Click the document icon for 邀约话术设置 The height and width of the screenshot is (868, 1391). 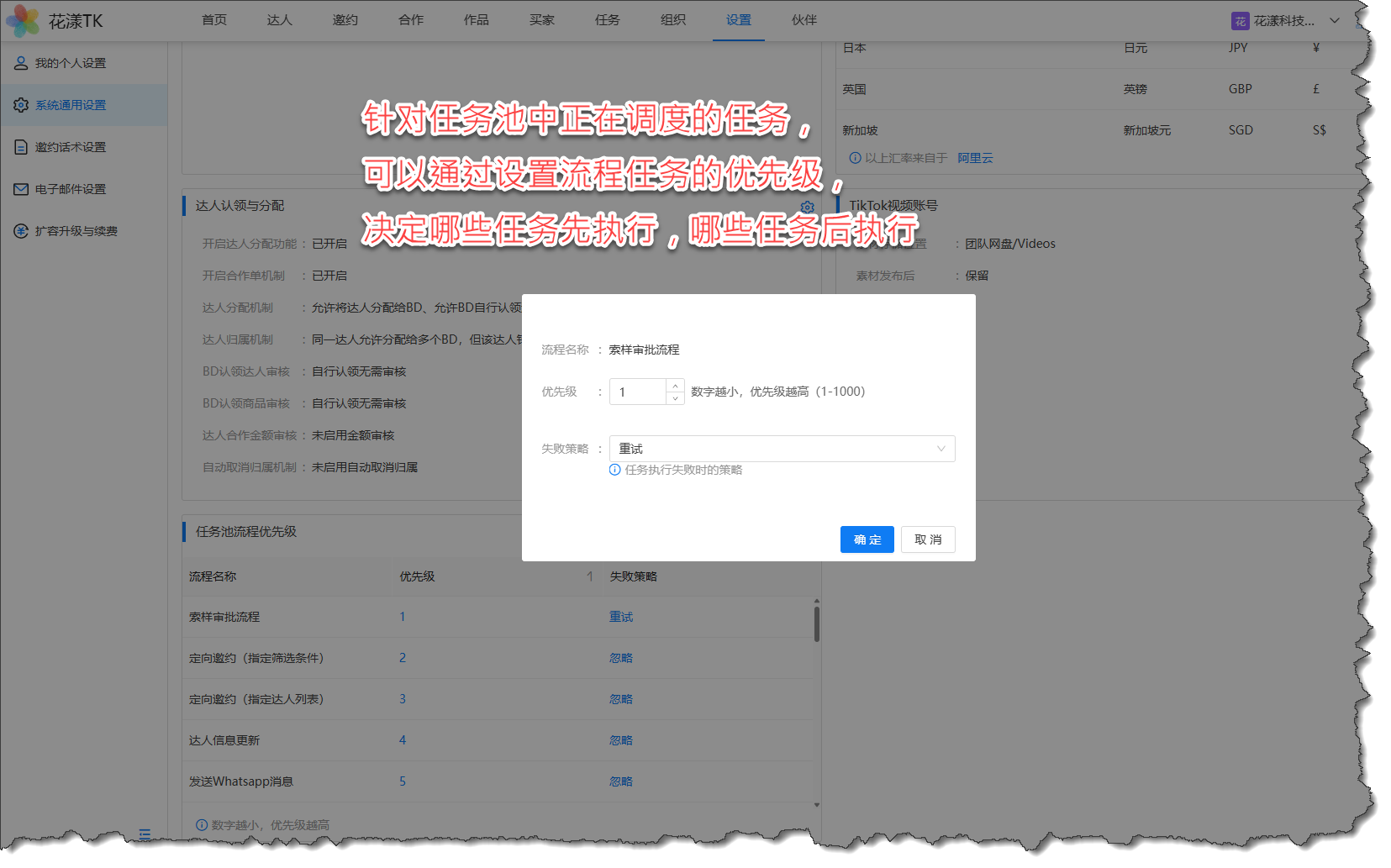[21, 147]
